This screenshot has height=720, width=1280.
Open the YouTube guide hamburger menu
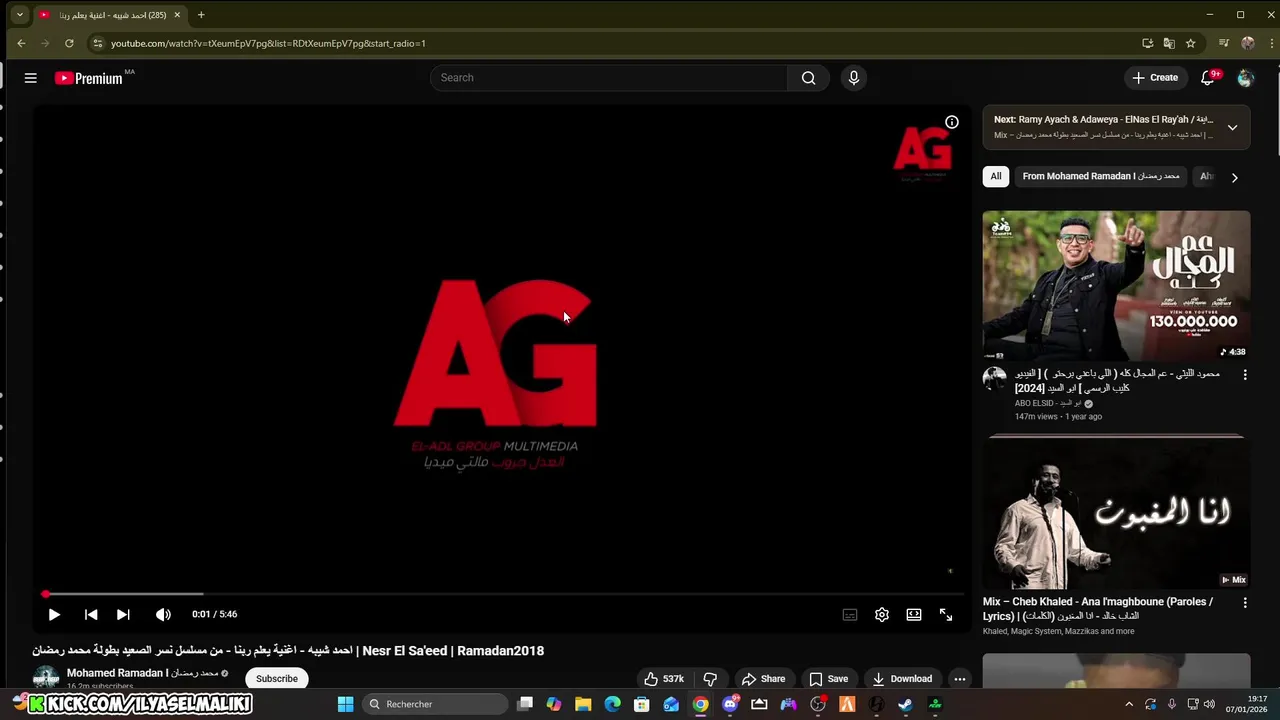coord(31,78)
